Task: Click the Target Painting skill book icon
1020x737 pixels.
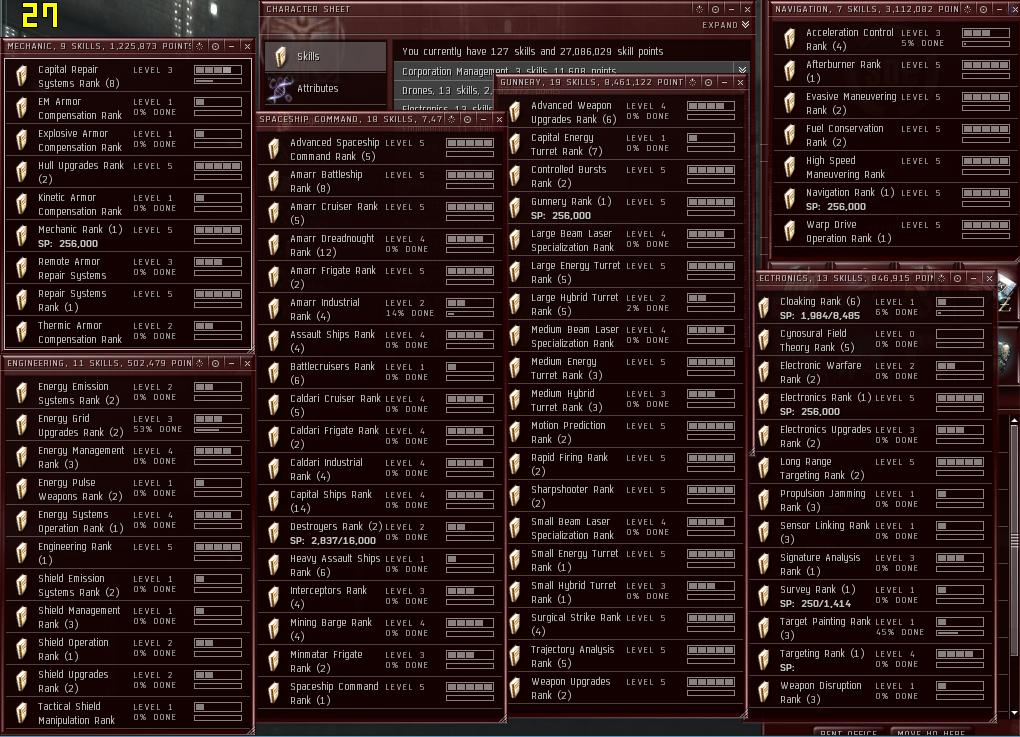Action: tap(764, 628)
